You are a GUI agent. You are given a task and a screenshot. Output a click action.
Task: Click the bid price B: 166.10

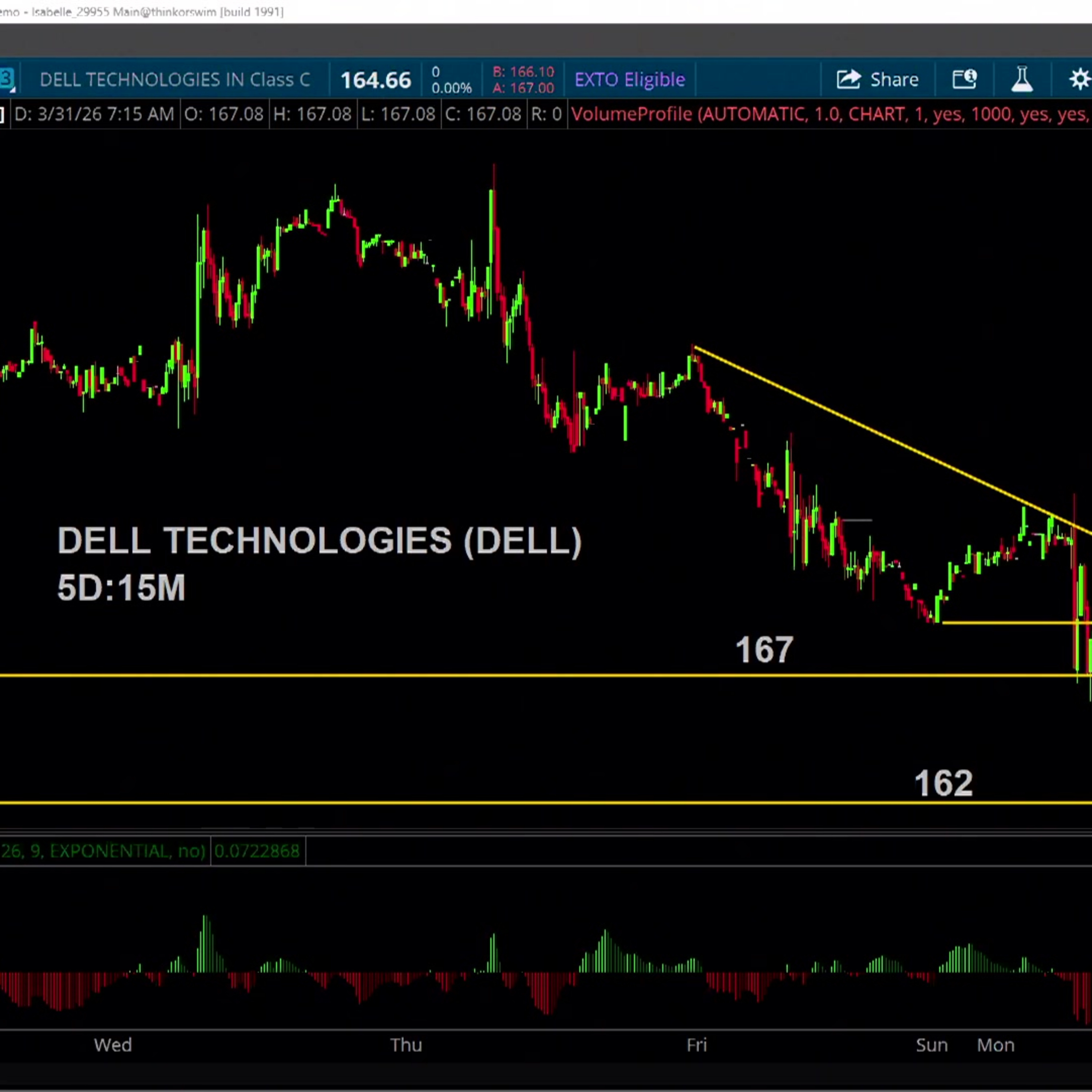523,72
